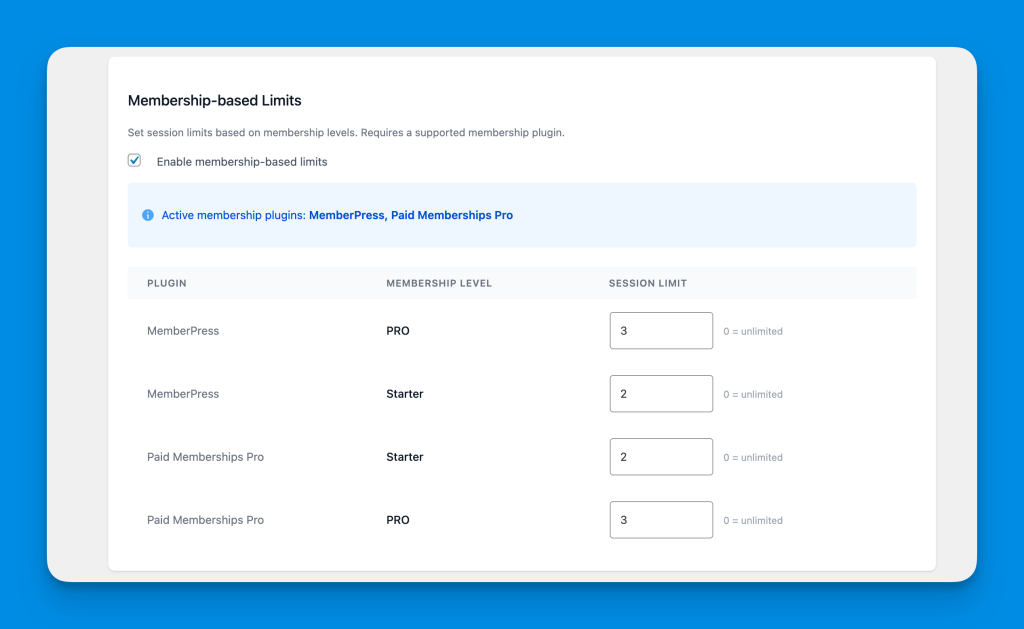Click the Paid Memberships Pro name in the last row

(x=205, y=520)
